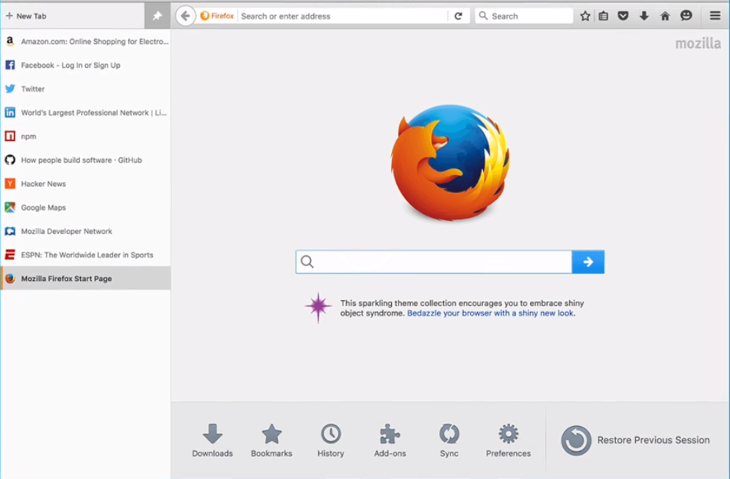Open the Bedazzle your browser link
730x479 pixels.
pos(490,313)
